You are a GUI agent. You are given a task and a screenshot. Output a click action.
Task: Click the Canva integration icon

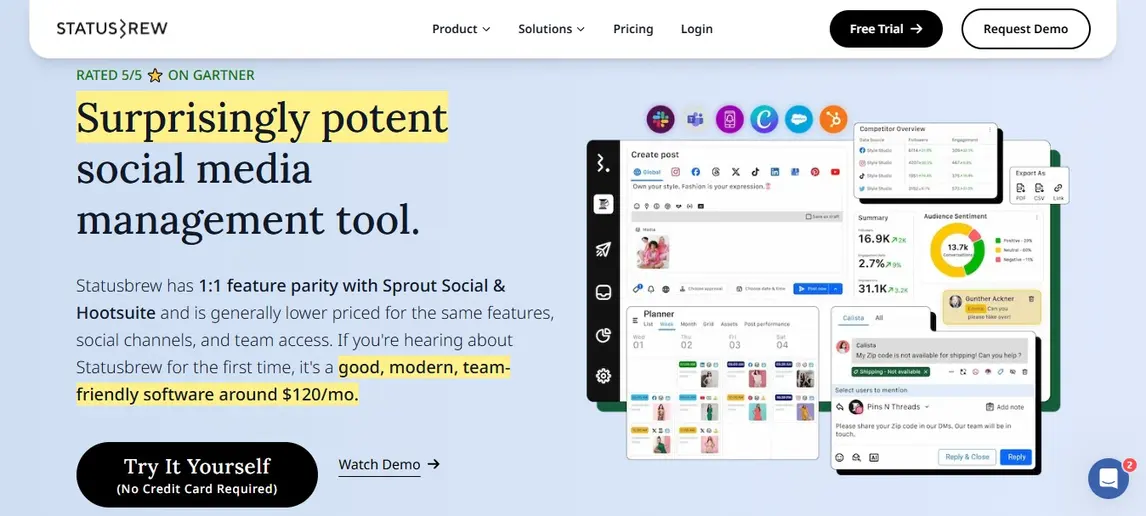764,120
